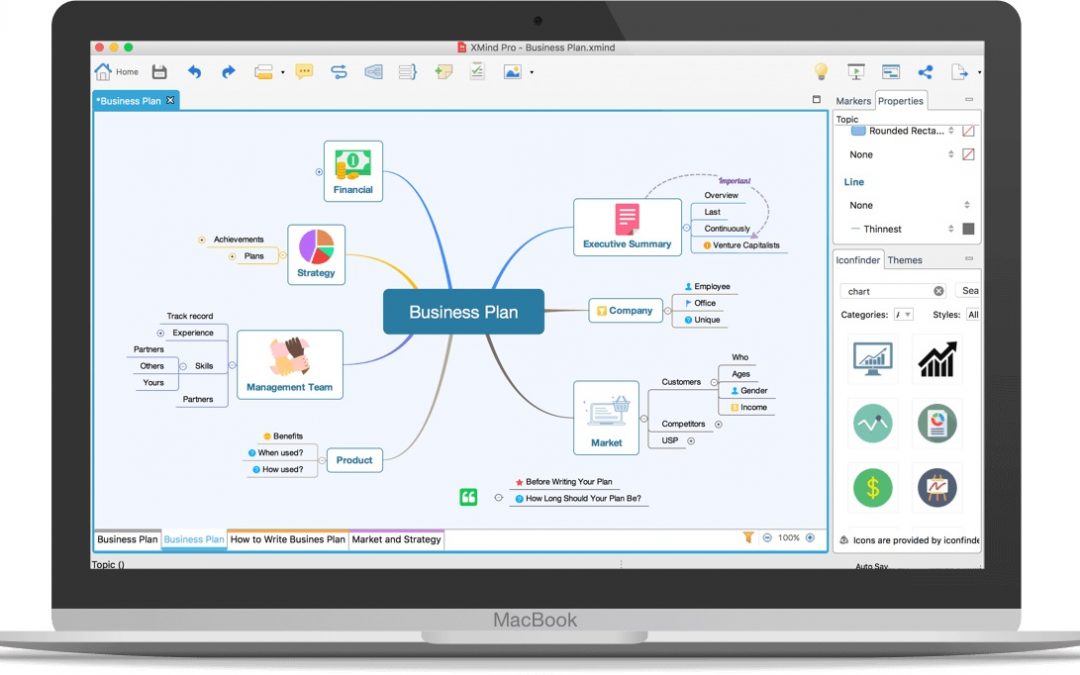Open the Market and Strategy sheet
1080x675 pixels.
(396, 539)
